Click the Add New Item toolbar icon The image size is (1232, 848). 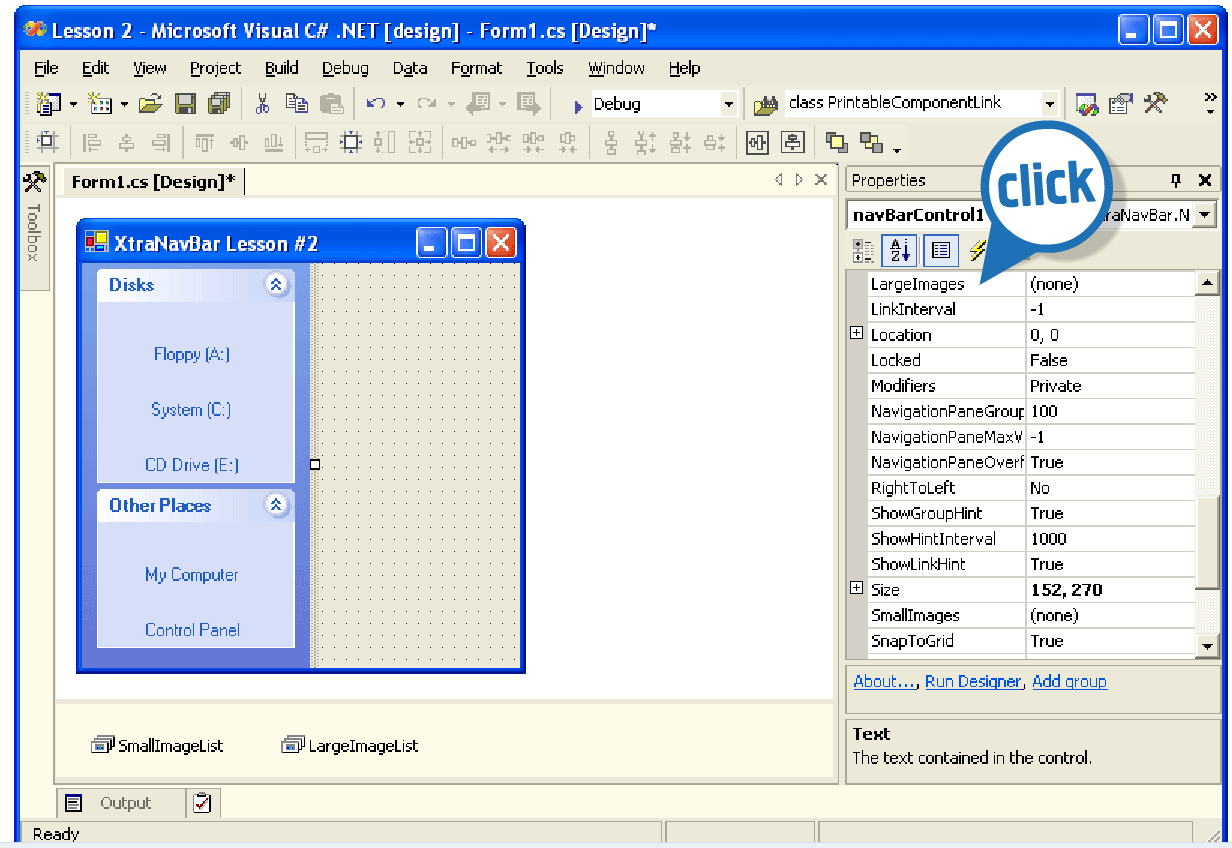[x=100, y=103]
